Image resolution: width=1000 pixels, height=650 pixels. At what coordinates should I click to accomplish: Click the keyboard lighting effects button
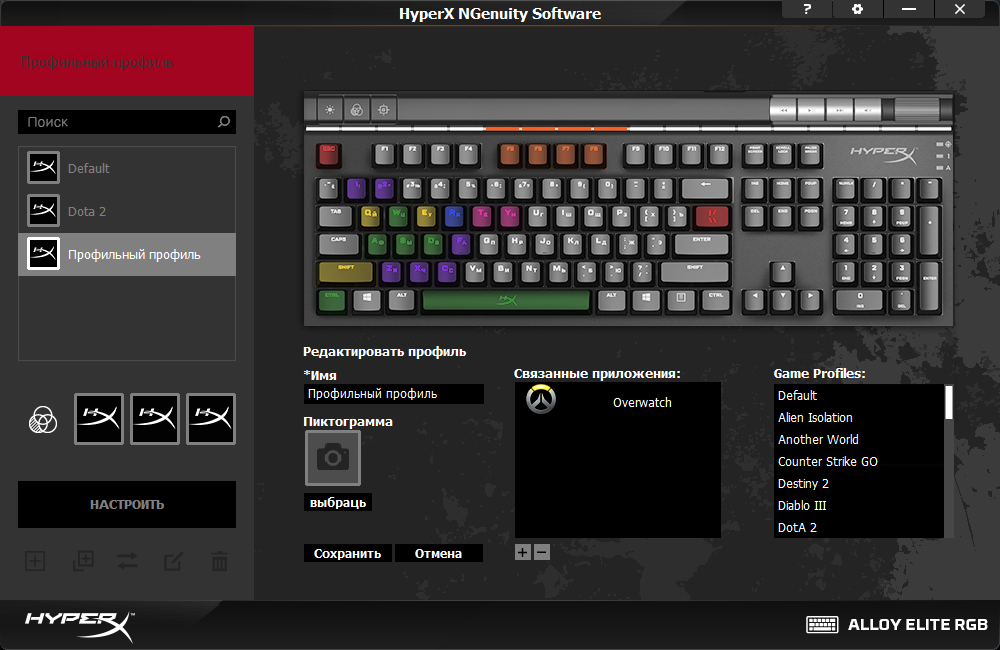pos(357,110)
